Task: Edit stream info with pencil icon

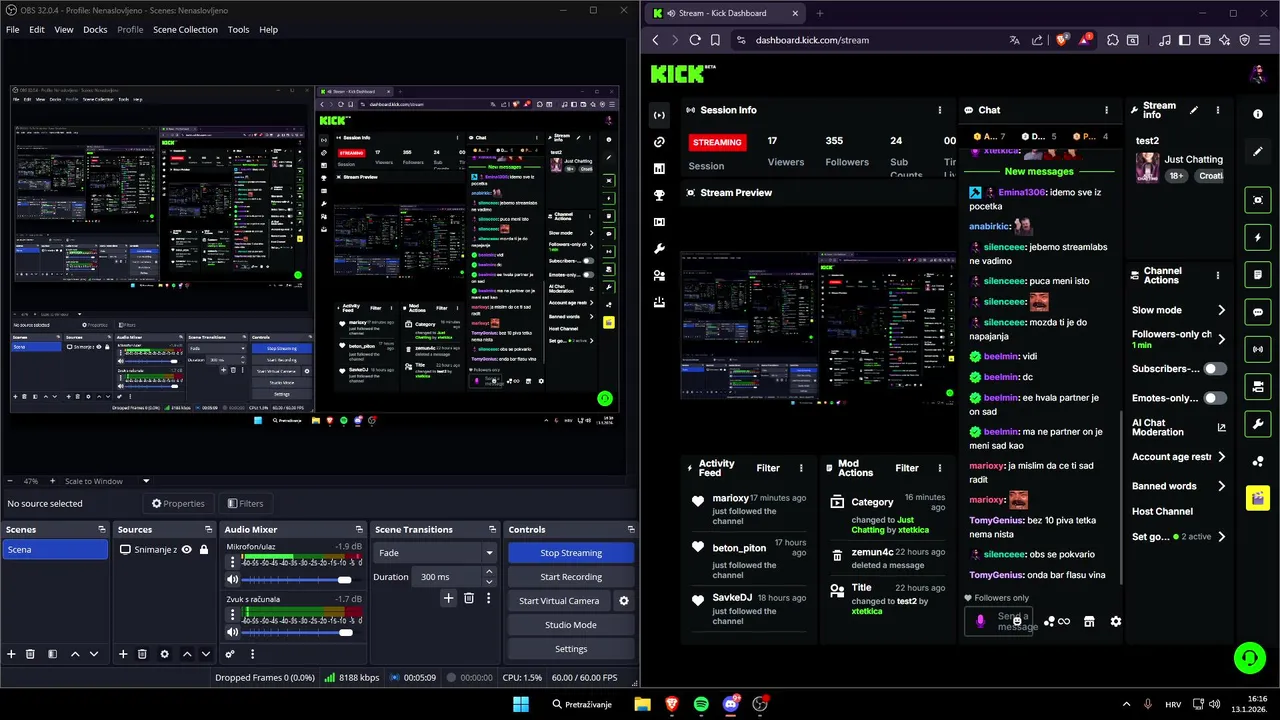Action: pos(1193,110)
